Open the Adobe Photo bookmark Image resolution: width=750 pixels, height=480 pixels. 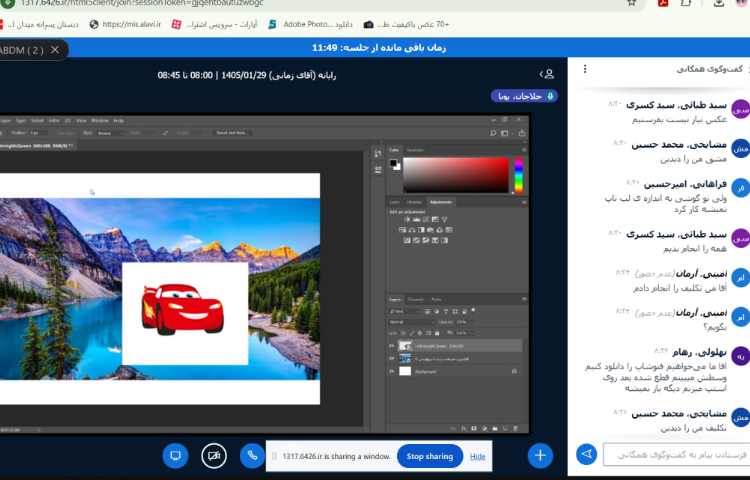click(310, 24)
